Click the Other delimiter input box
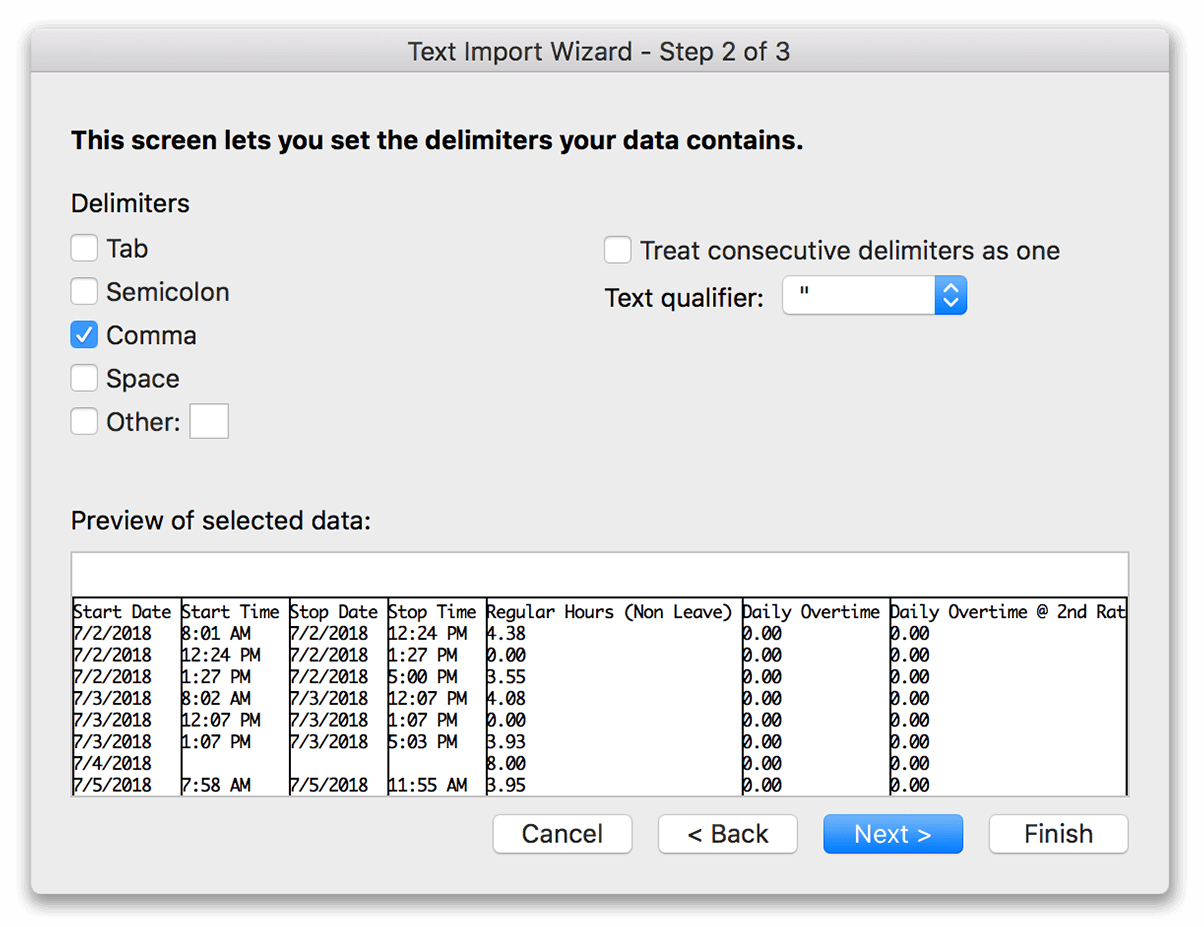The width and height of the screenshot is (1204, 927). point(209,421)
